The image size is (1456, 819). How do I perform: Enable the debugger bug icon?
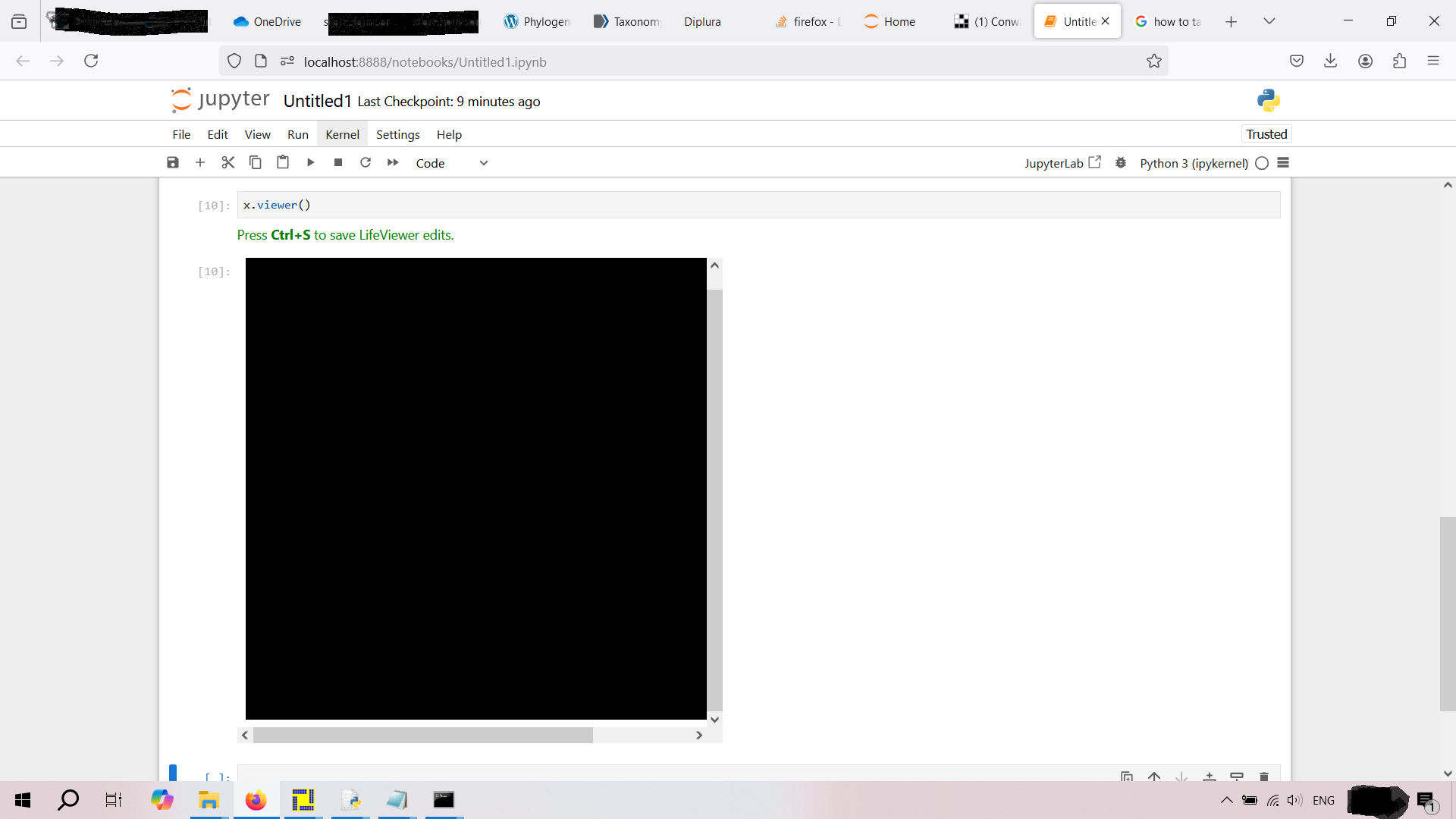[x=1121, y=163]
